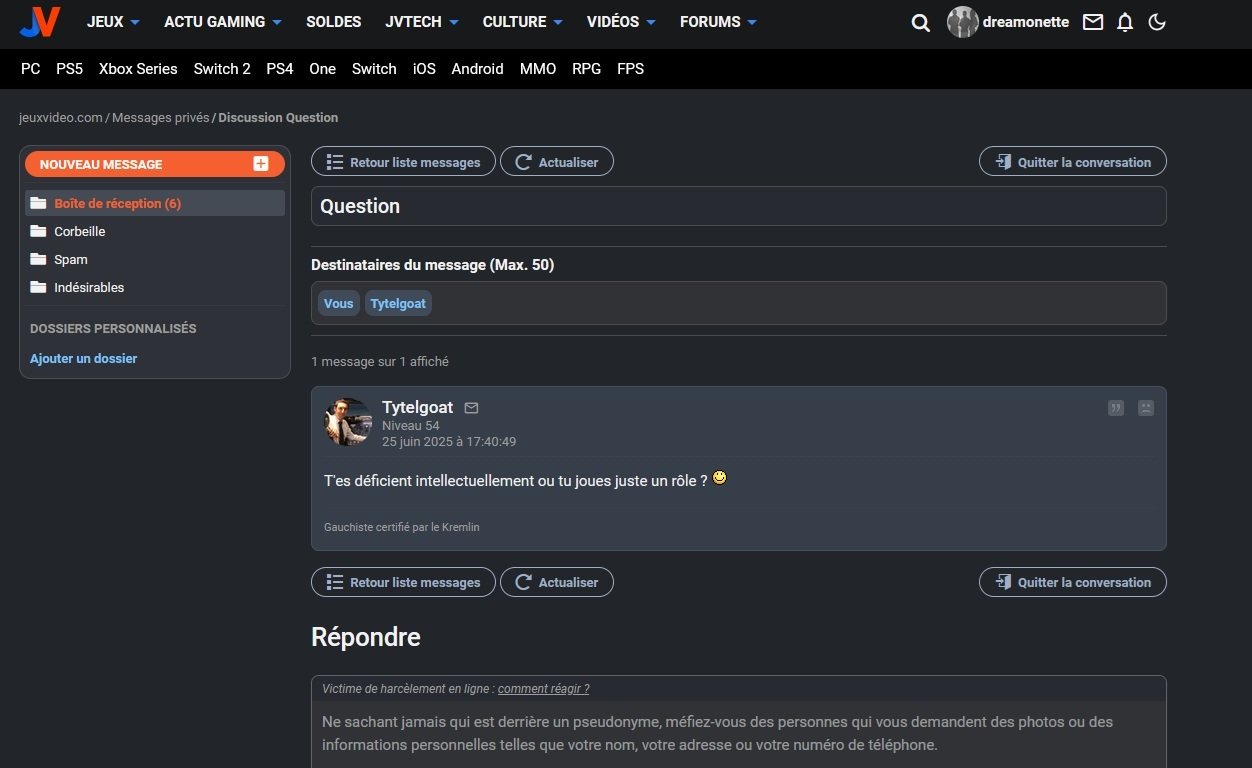Go to the PS5 platform section
Screen dimensions: 1252x768
70,69
